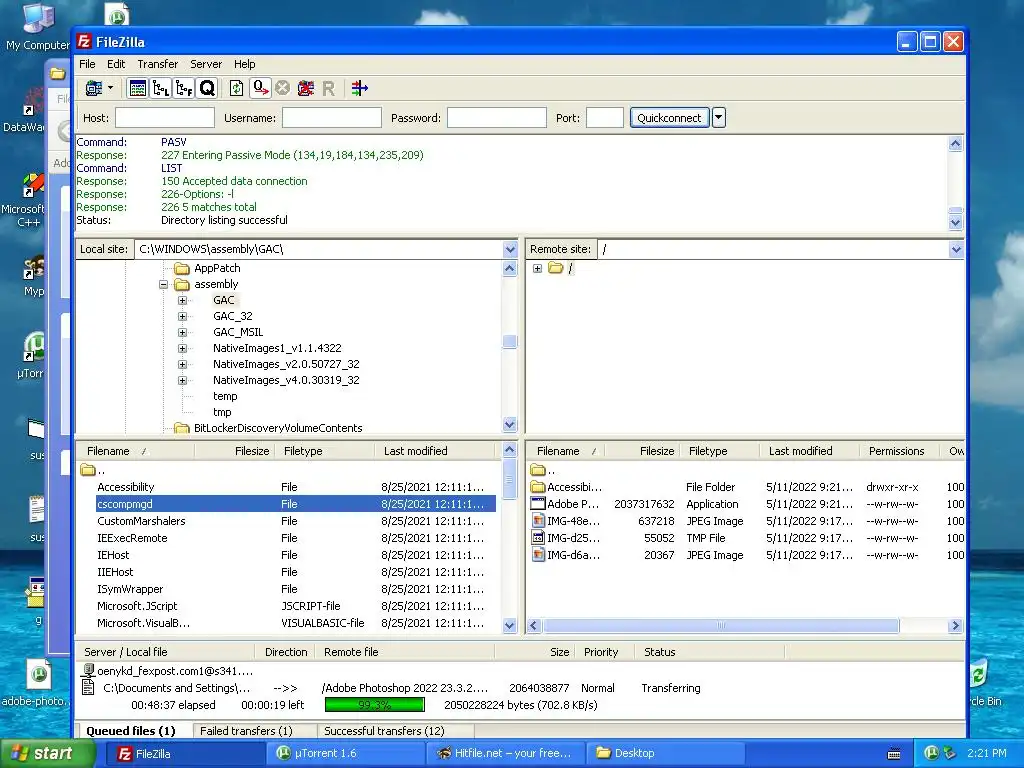Expand the remote root folder node

click(537, 268)
